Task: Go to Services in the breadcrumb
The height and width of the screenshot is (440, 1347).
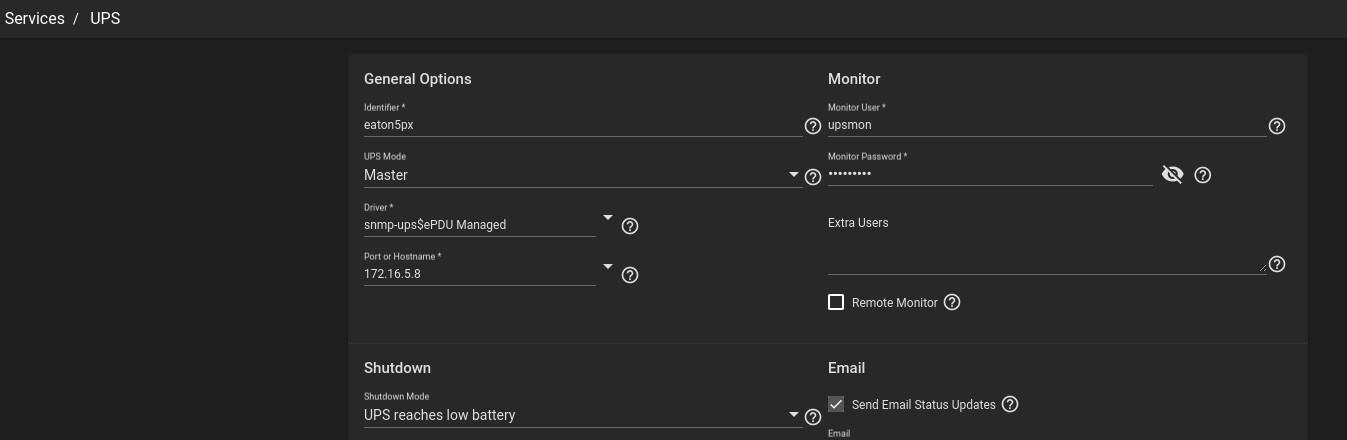Action: (x=35, y=18)
